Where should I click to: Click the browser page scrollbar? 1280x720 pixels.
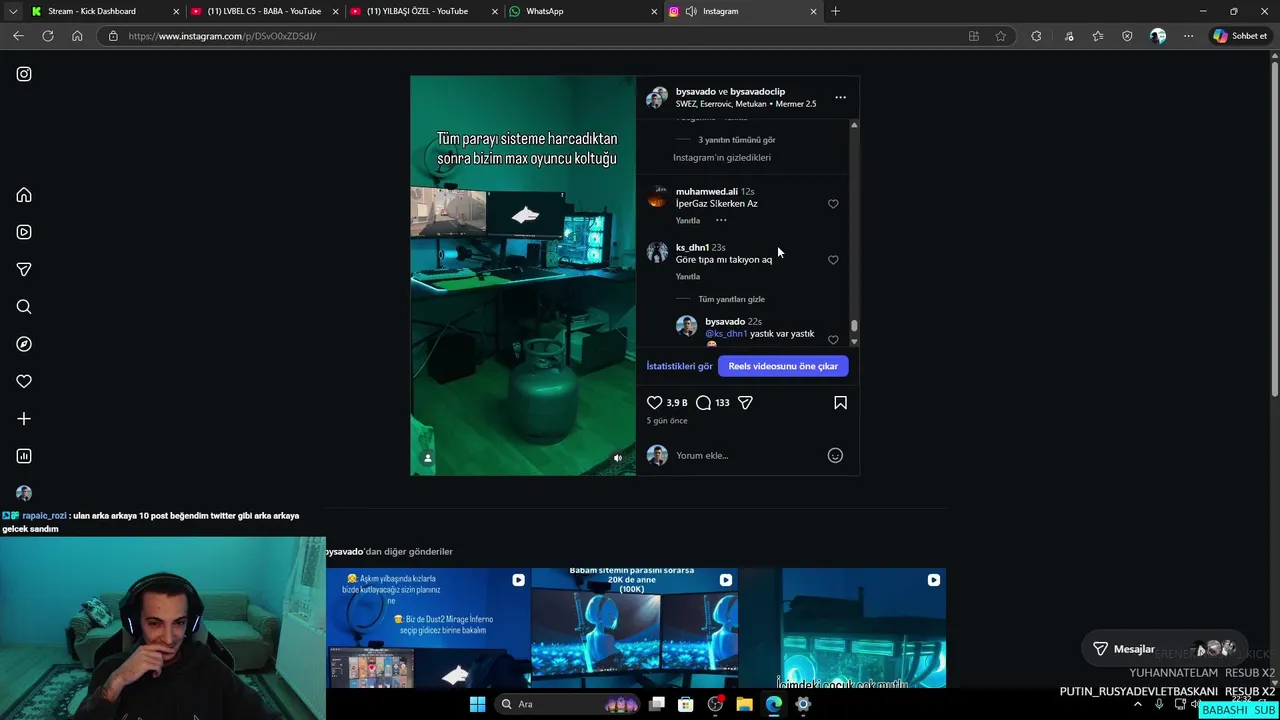[x=1273, y=228]
